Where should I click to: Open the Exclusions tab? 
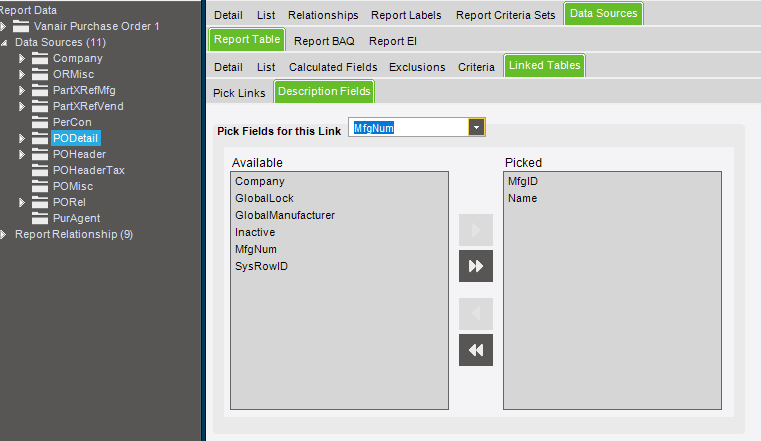tap(417, 67)
